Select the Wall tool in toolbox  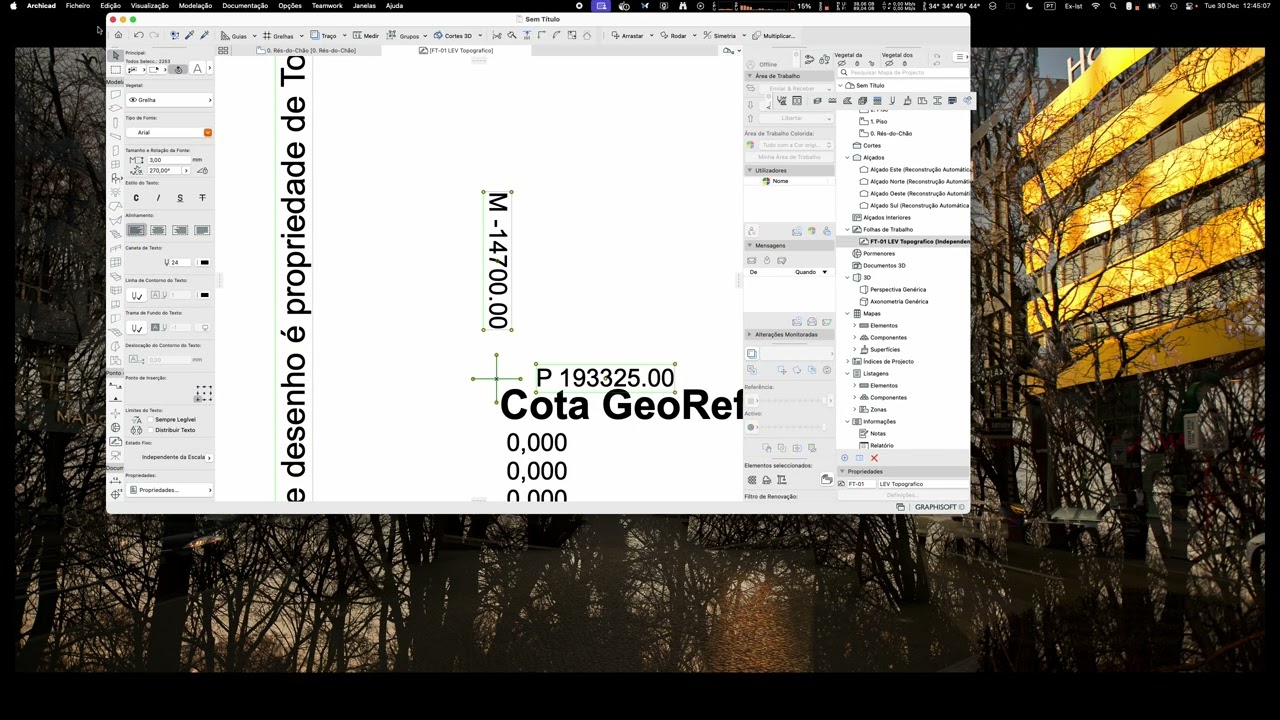point(116,94)
